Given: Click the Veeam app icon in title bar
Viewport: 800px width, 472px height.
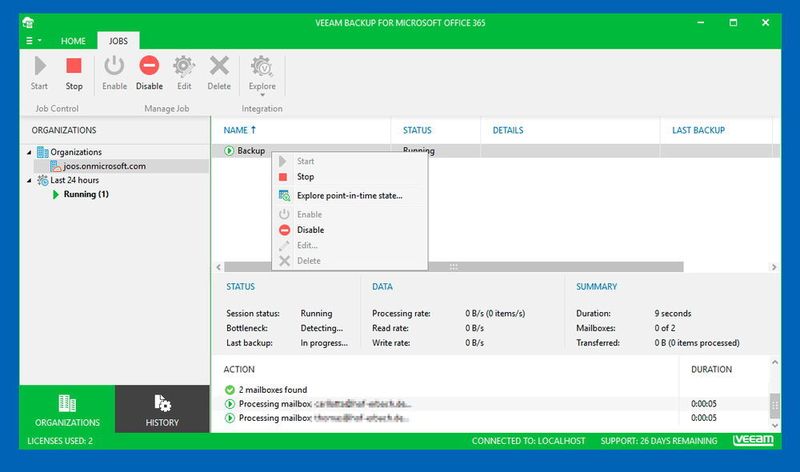Looking at the screenshot, I should tap(28, 22).
